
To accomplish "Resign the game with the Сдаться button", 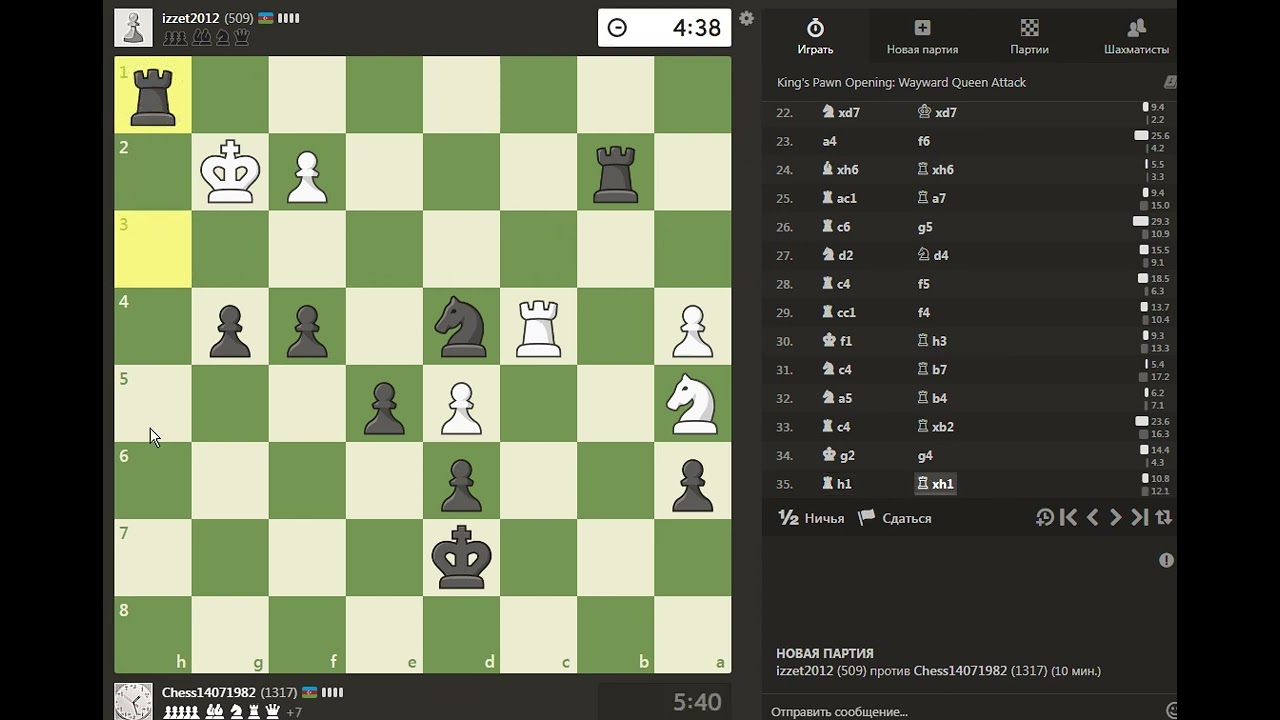I will pyautogui.click(x=895, y=518).
